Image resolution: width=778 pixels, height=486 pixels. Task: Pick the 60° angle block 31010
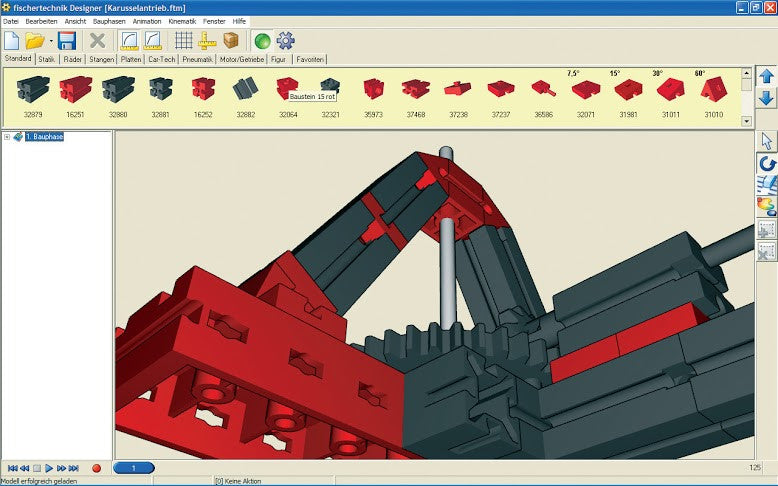coord(713,90)
